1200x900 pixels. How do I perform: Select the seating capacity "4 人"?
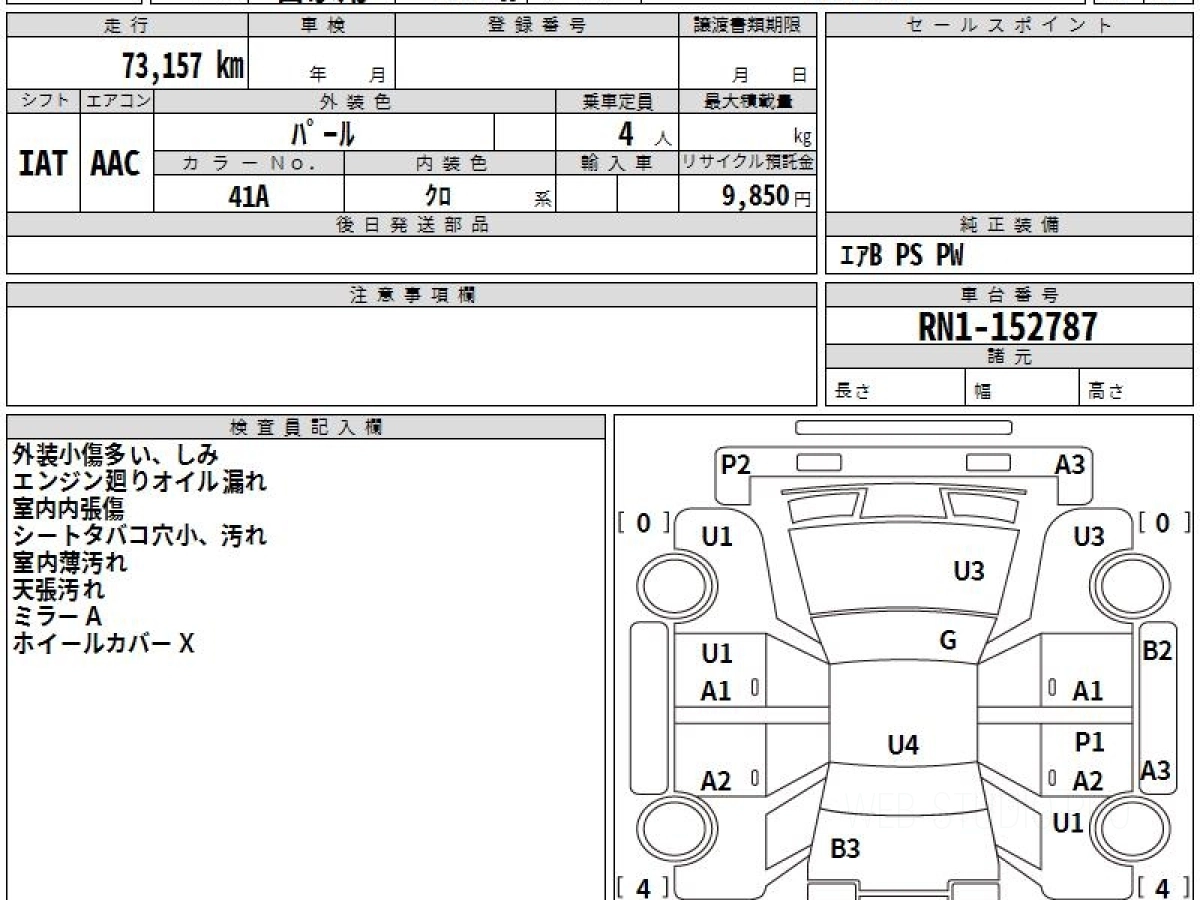tap(644, 135)
